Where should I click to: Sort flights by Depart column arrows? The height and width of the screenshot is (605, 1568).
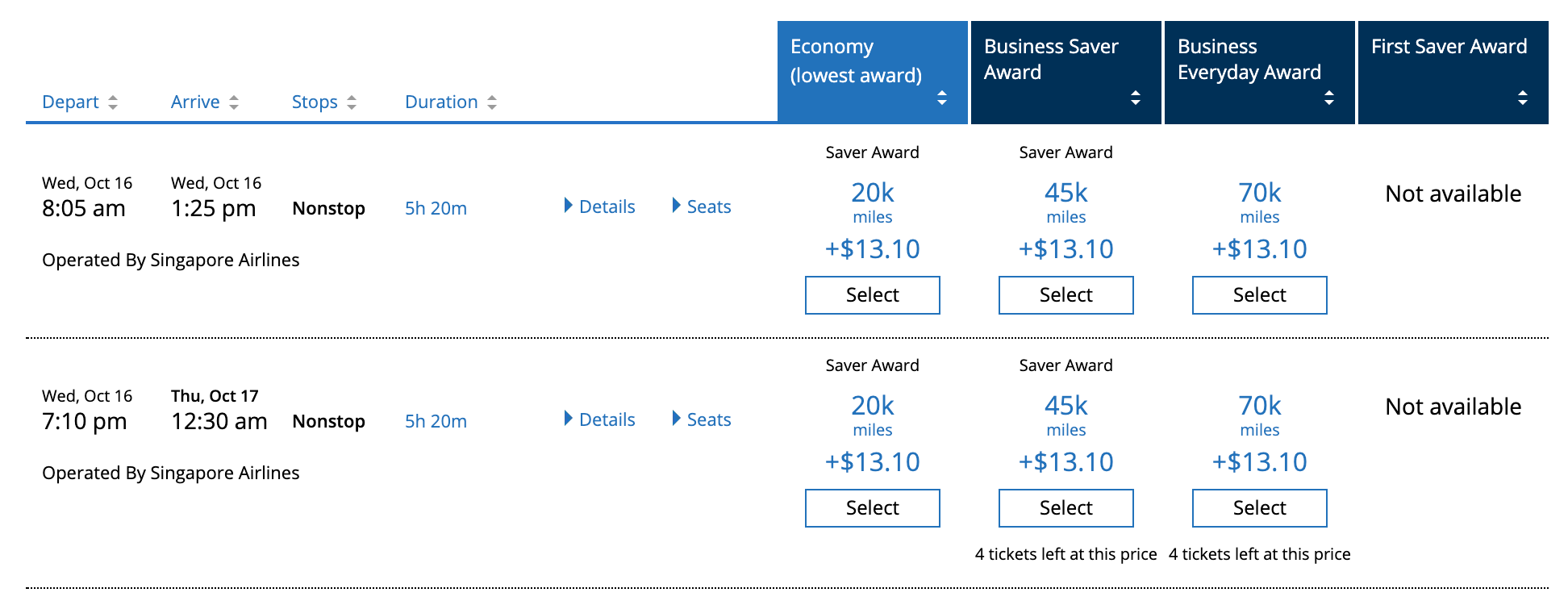click(x=113, y=102)
